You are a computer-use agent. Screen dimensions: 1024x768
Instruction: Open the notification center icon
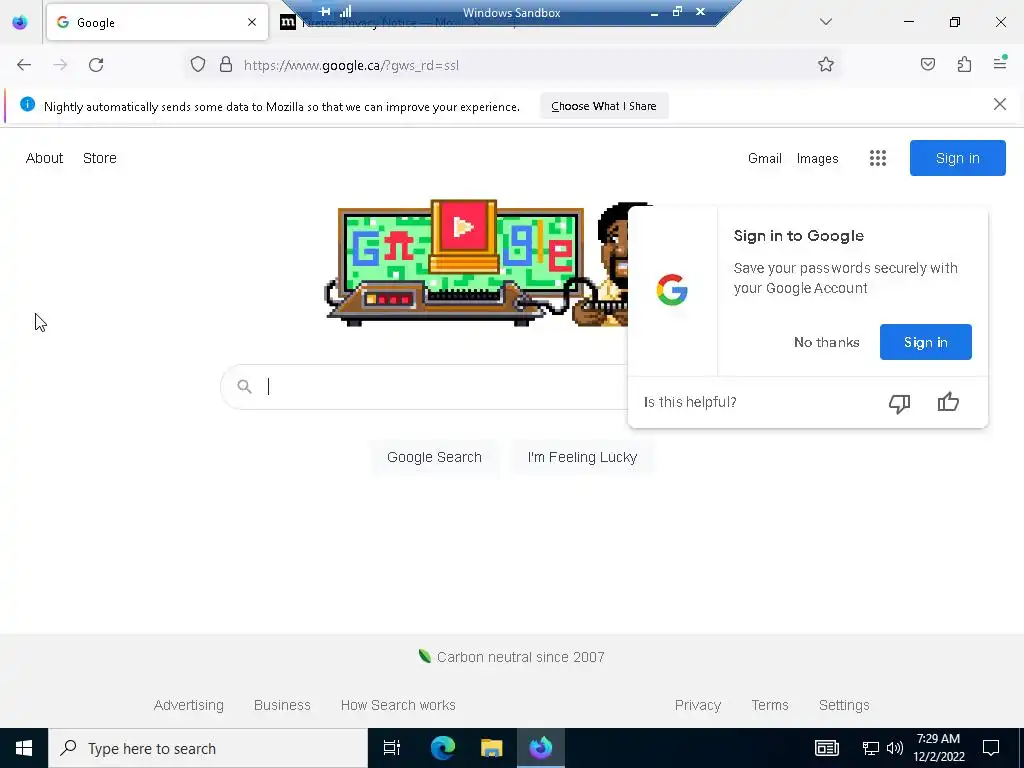click(x=991, y=748)
